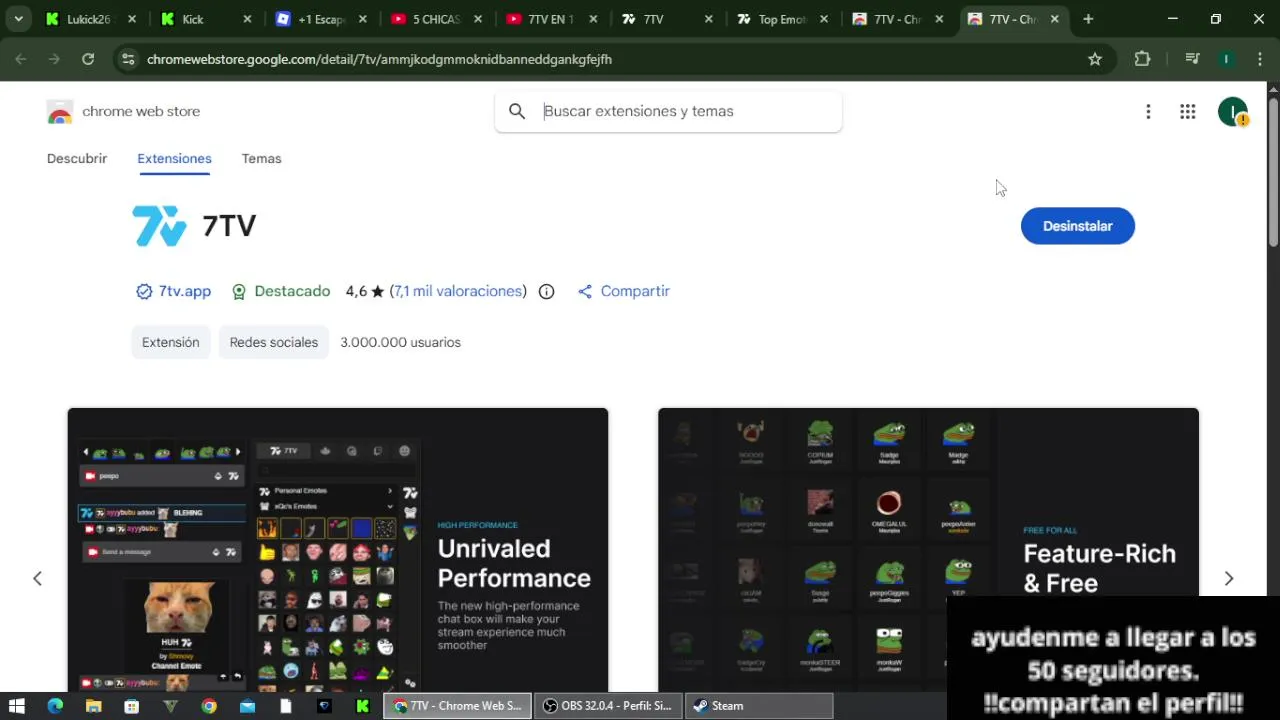Open the Google apps grid
Screen dimensions: 1280x720
point(1187,112)
